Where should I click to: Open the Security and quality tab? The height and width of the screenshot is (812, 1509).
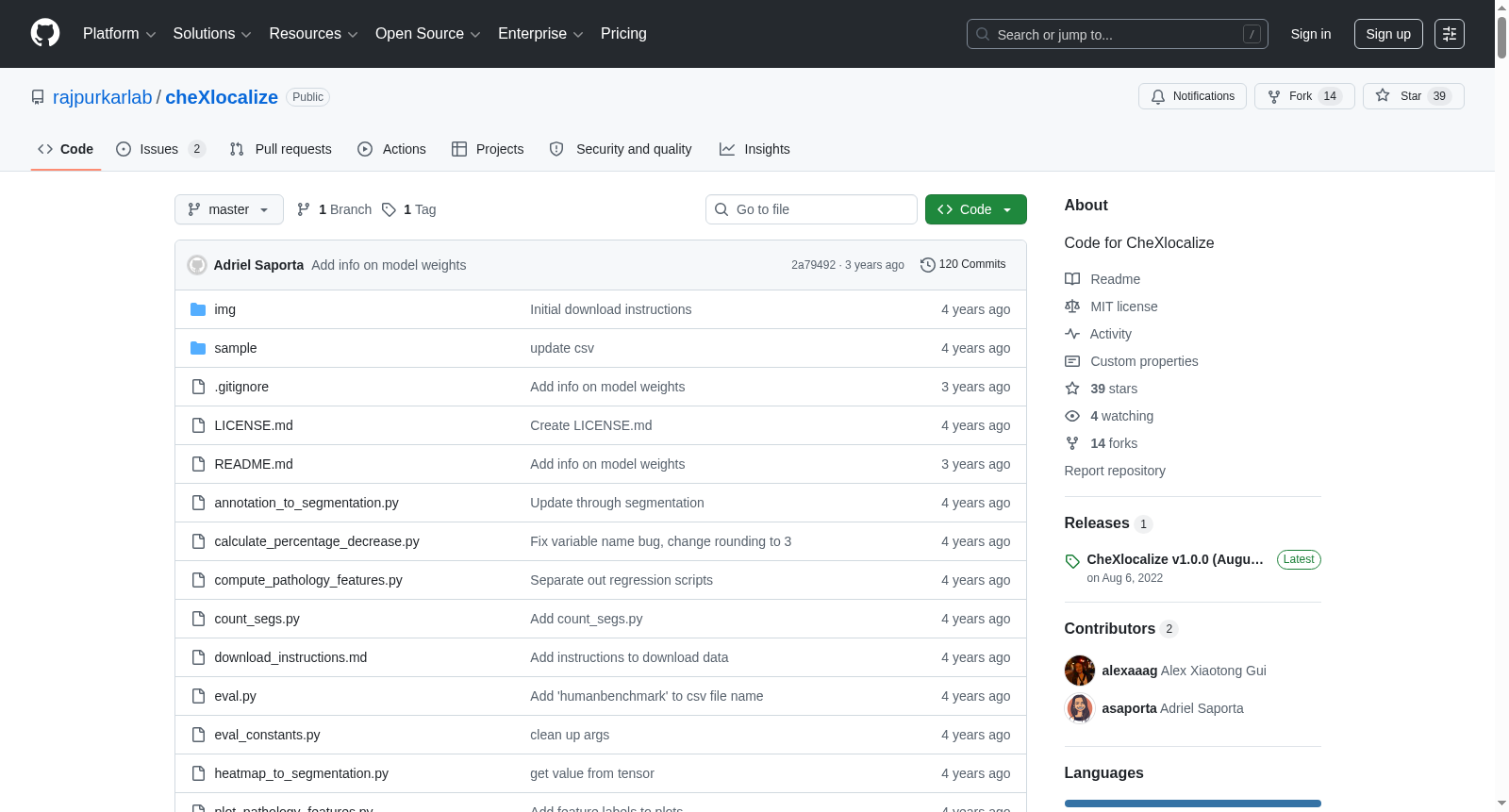[x=621, y=149]
